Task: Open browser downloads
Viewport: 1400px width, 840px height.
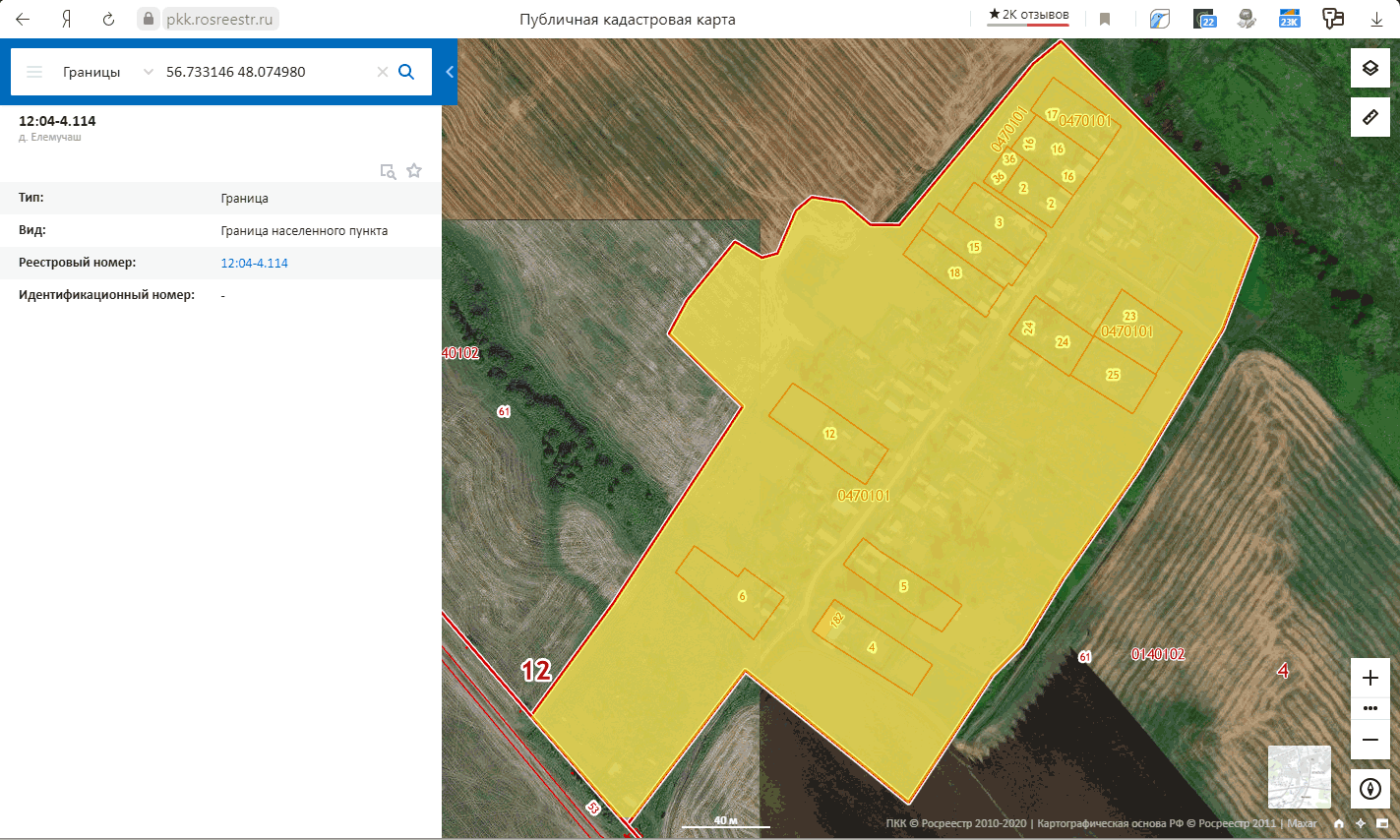Action: 1376,19
